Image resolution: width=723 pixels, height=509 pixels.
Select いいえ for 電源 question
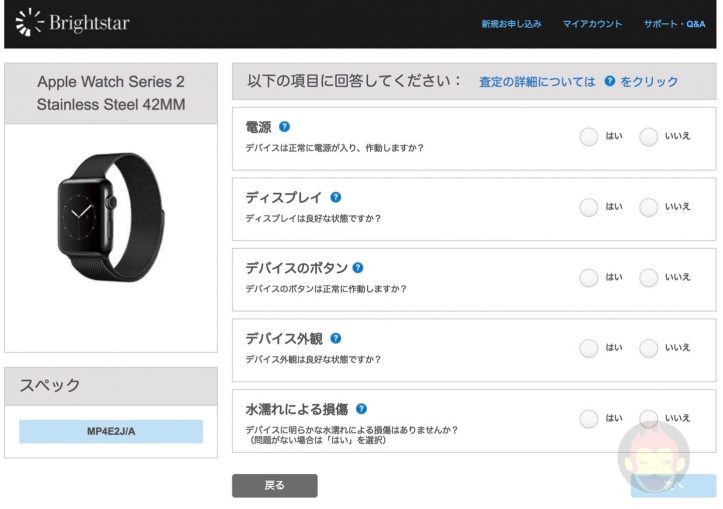coord(649,137)
